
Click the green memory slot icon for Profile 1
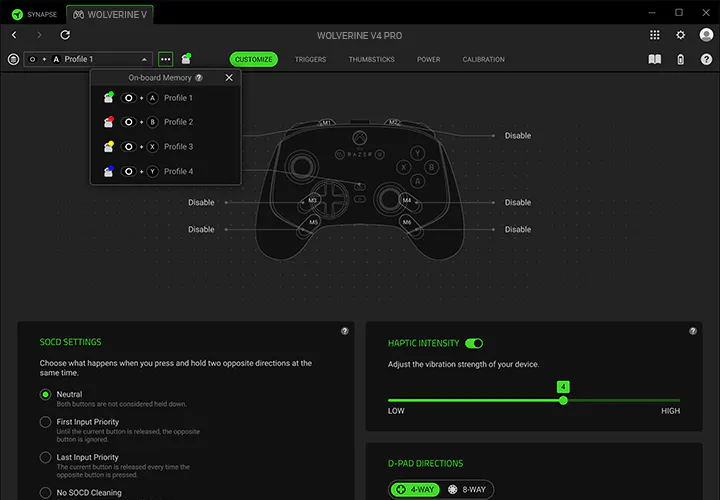109,97
